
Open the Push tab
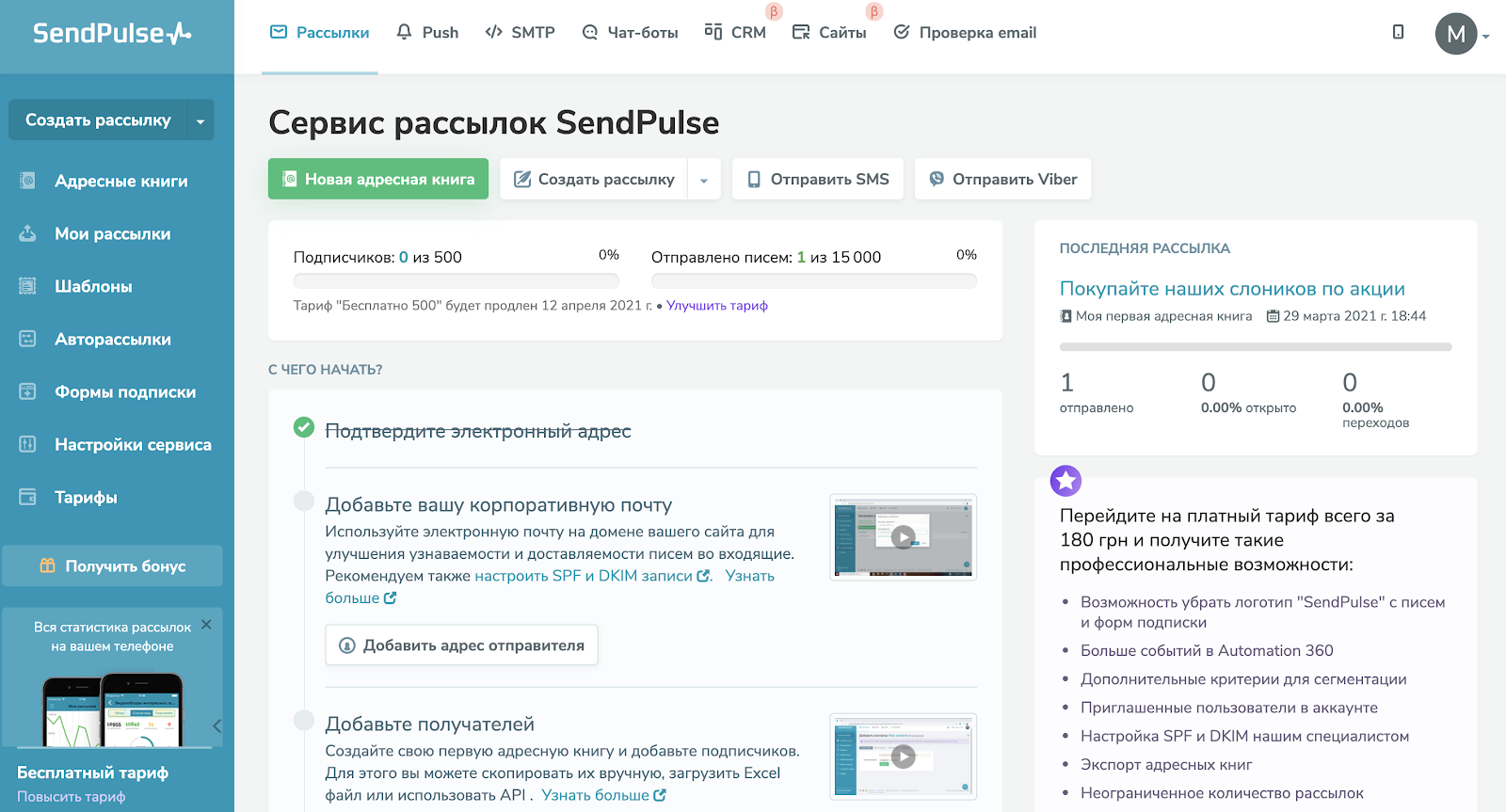(427, 33)
